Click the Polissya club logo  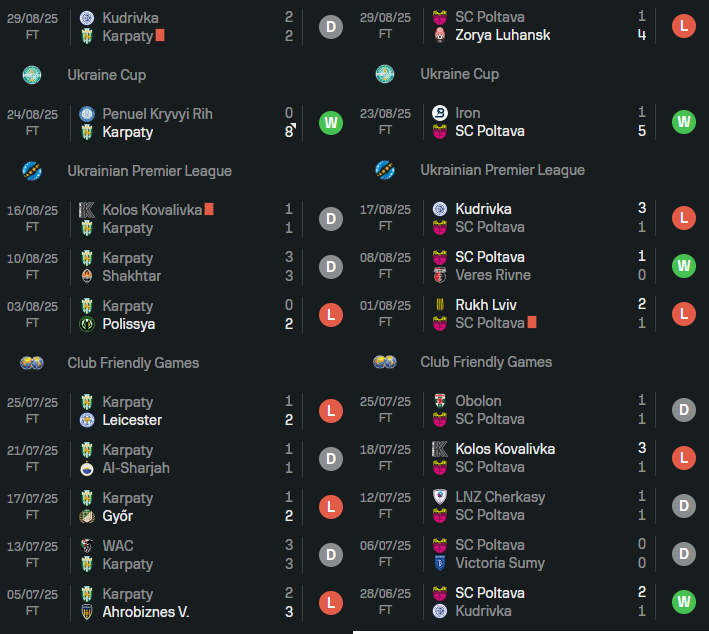click(87, 324)
